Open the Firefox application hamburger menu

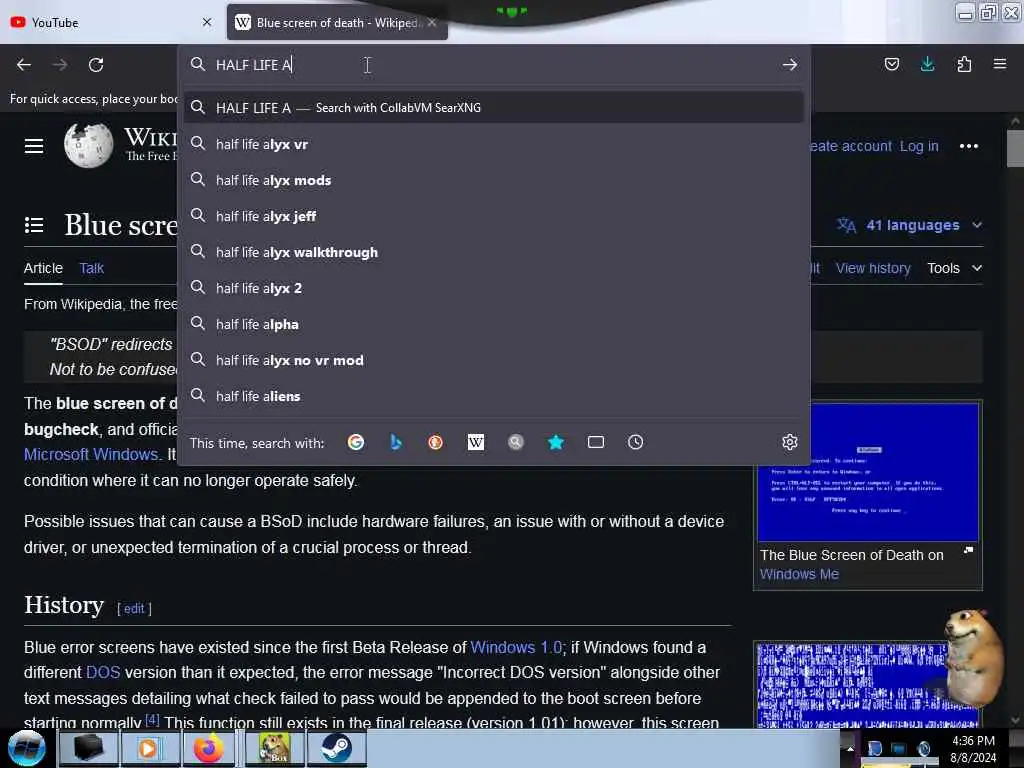click(x=1000, y=64)
